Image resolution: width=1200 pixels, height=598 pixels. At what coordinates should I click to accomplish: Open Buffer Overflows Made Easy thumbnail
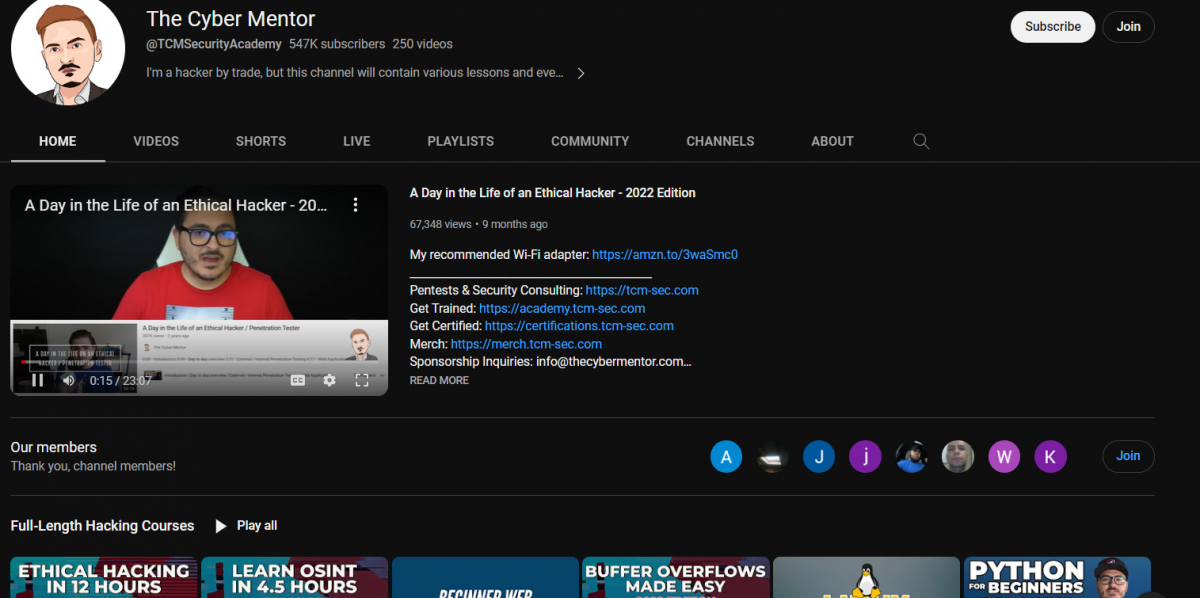pyautogui.click(x=676, y=578)
